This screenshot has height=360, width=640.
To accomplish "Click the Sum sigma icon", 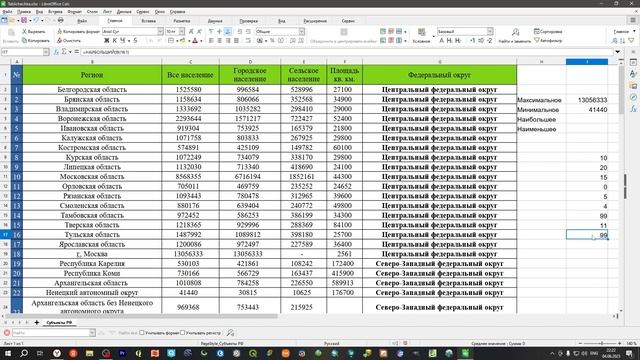I will 64,52.
